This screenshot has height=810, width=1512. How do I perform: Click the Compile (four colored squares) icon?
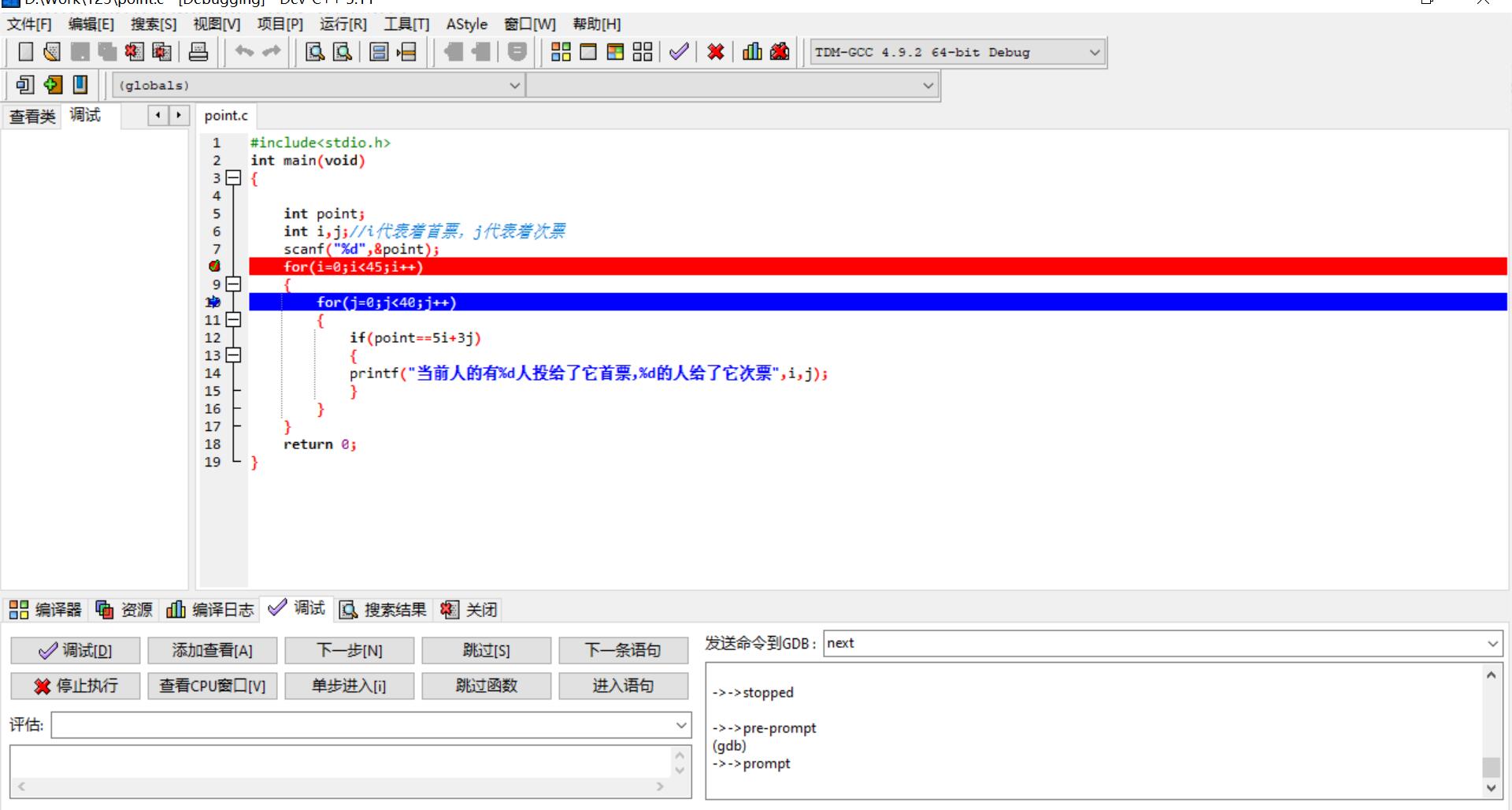561,52
